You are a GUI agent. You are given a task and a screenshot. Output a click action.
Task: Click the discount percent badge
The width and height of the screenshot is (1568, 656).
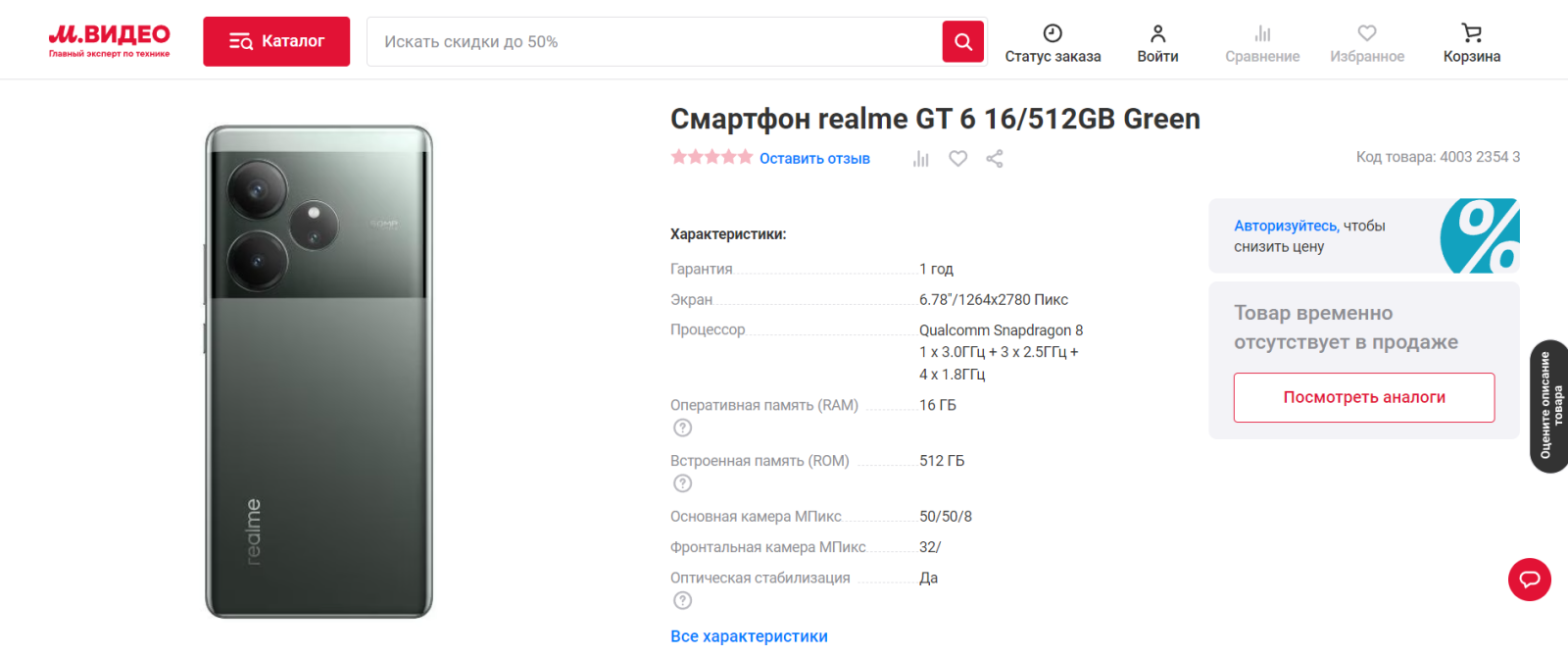[1480, 235]
